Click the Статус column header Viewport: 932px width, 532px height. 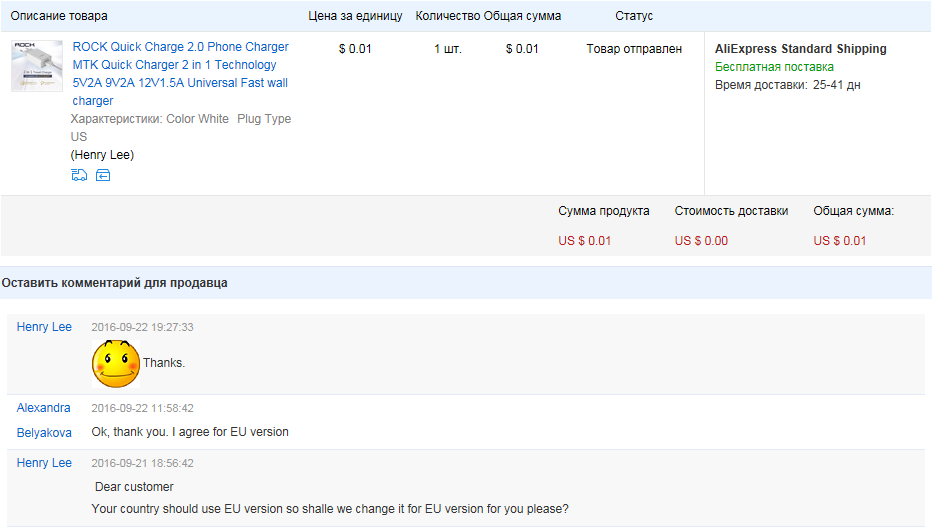click(x=634, y=16)
